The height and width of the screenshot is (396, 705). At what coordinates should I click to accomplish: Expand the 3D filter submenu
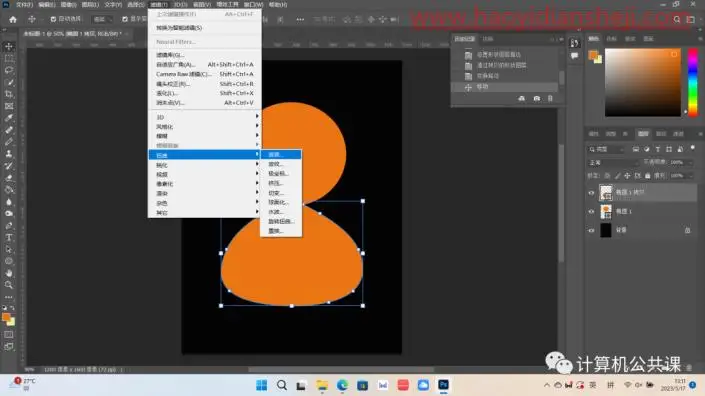(x=205, y=117)
